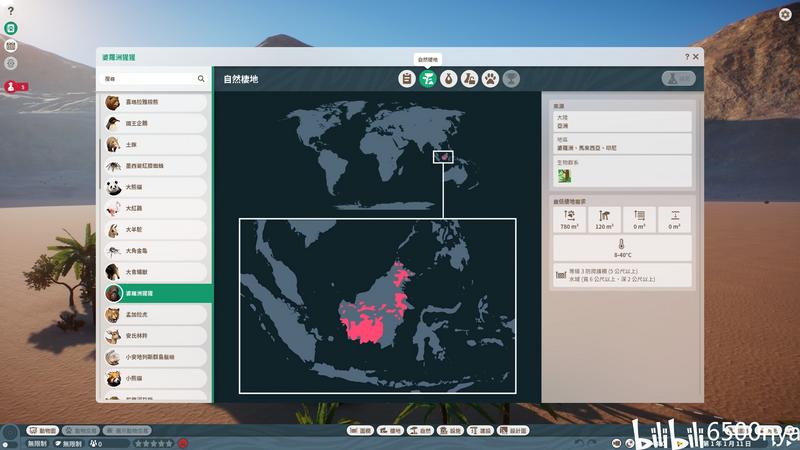Click the greyed research flask button

[x=679, y=79]
